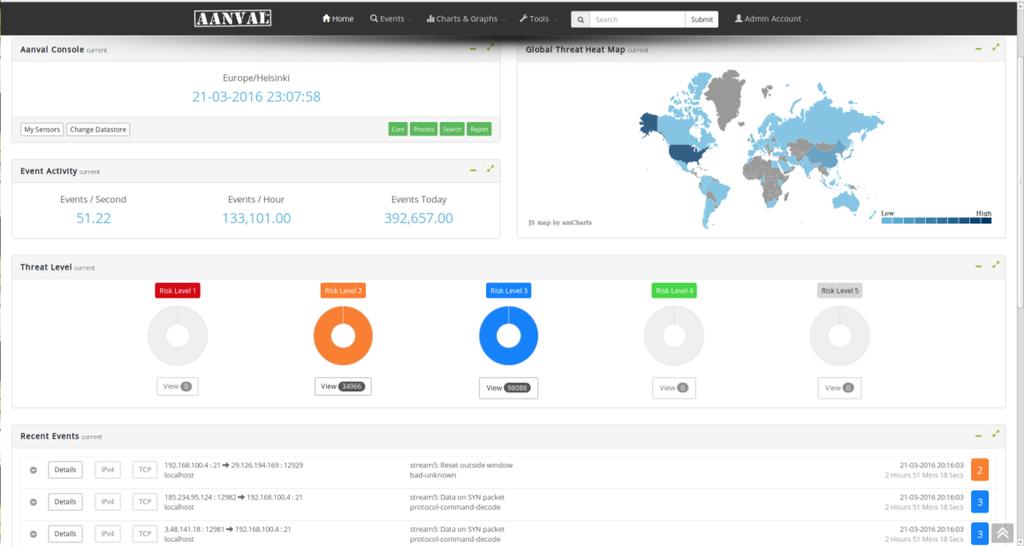Open the Tools dropdown menu
This screenshot has height=546, width=1024.
pos(537,19)
